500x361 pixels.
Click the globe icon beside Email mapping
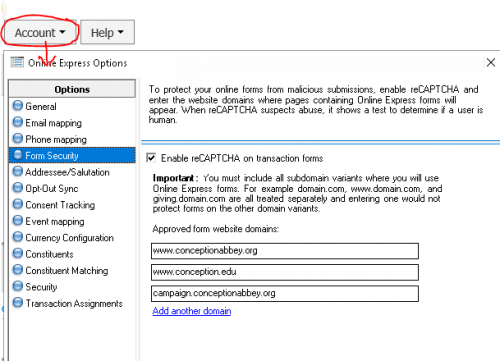pyautogui.click(x=18, y=122)
